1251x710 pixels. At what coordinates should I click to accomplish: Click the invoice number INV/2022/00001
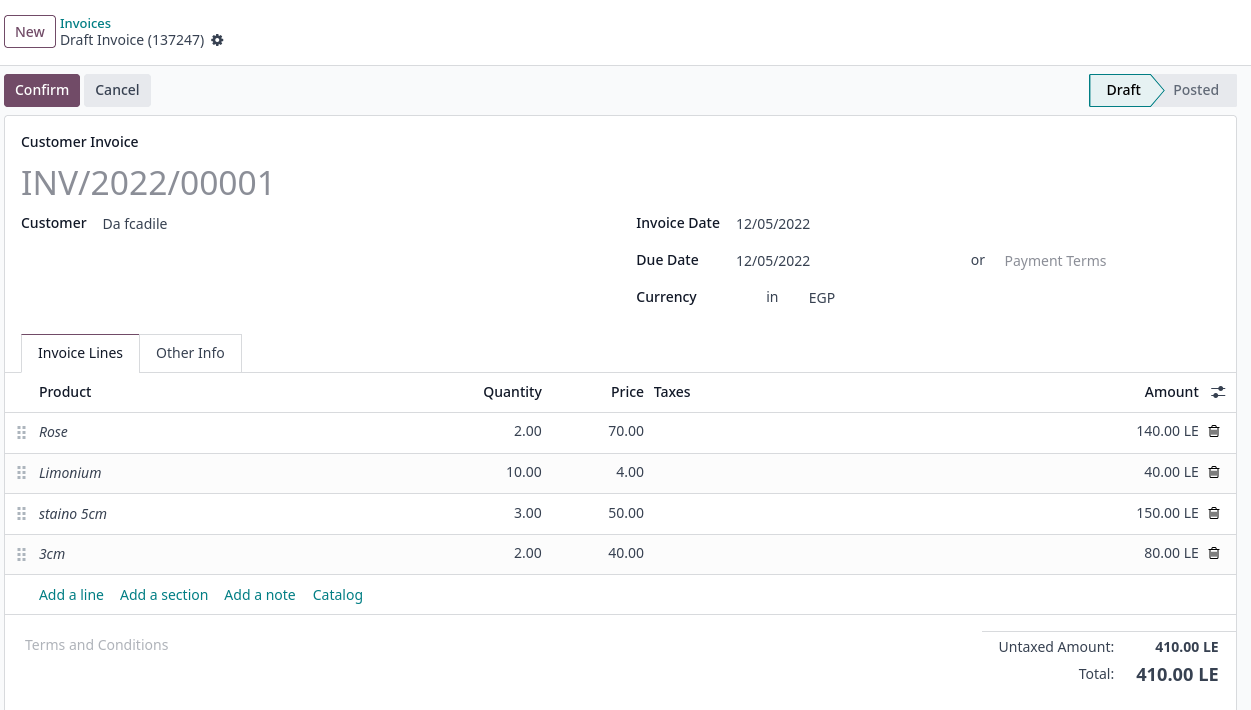click(x=147, y=183)
